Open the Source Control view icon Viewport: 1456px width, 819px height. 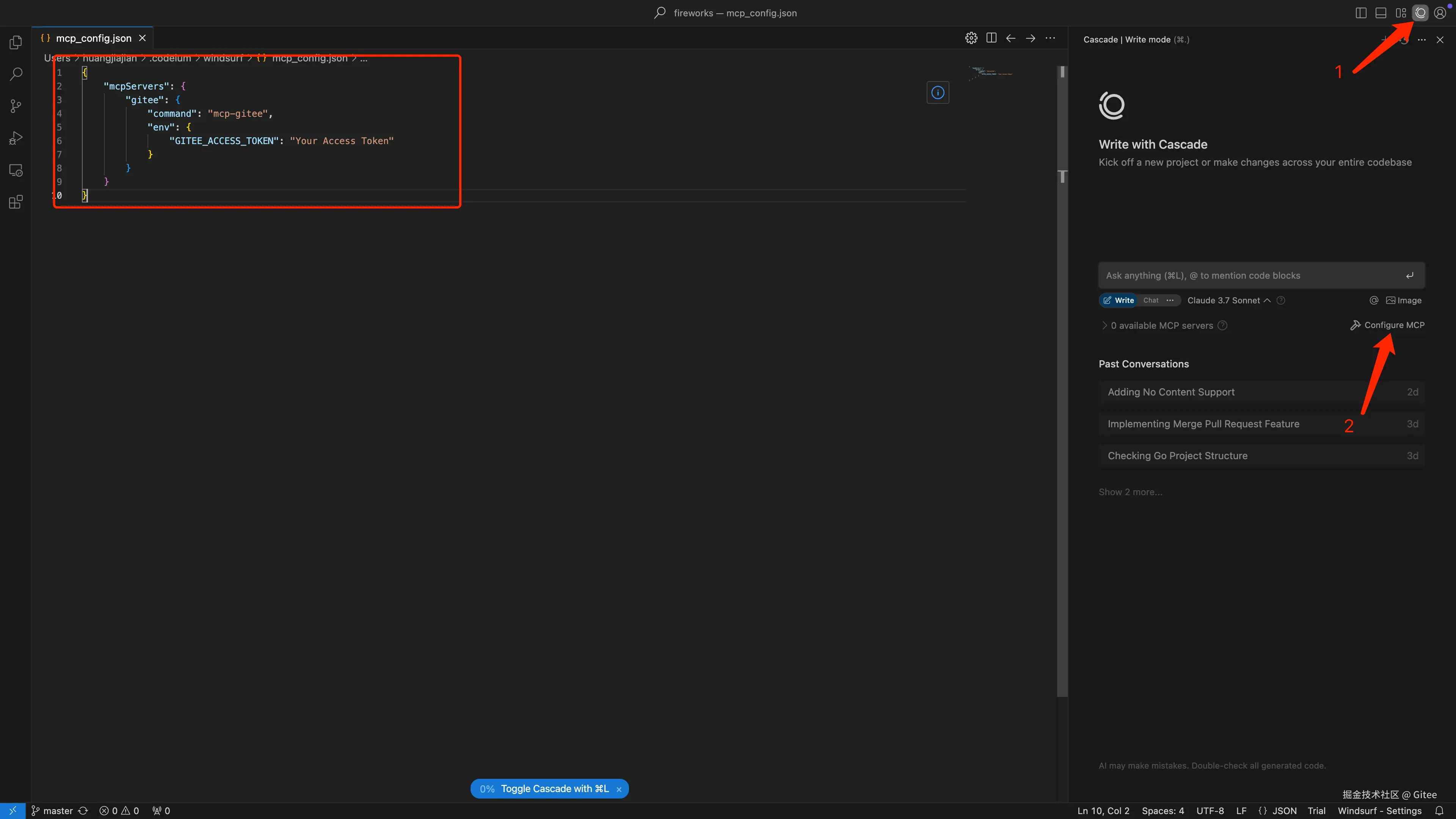16,106
